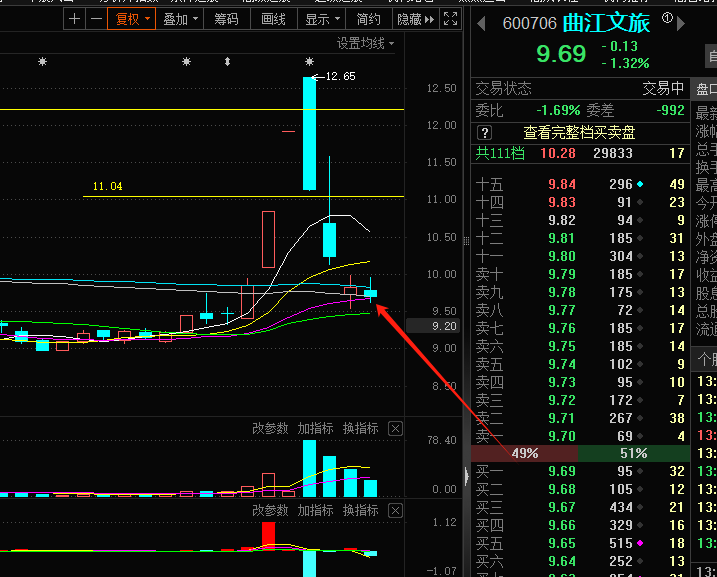Click 换指标 in MACD panel
Screen dimensions: 717x577
click(x=361, y=510)
